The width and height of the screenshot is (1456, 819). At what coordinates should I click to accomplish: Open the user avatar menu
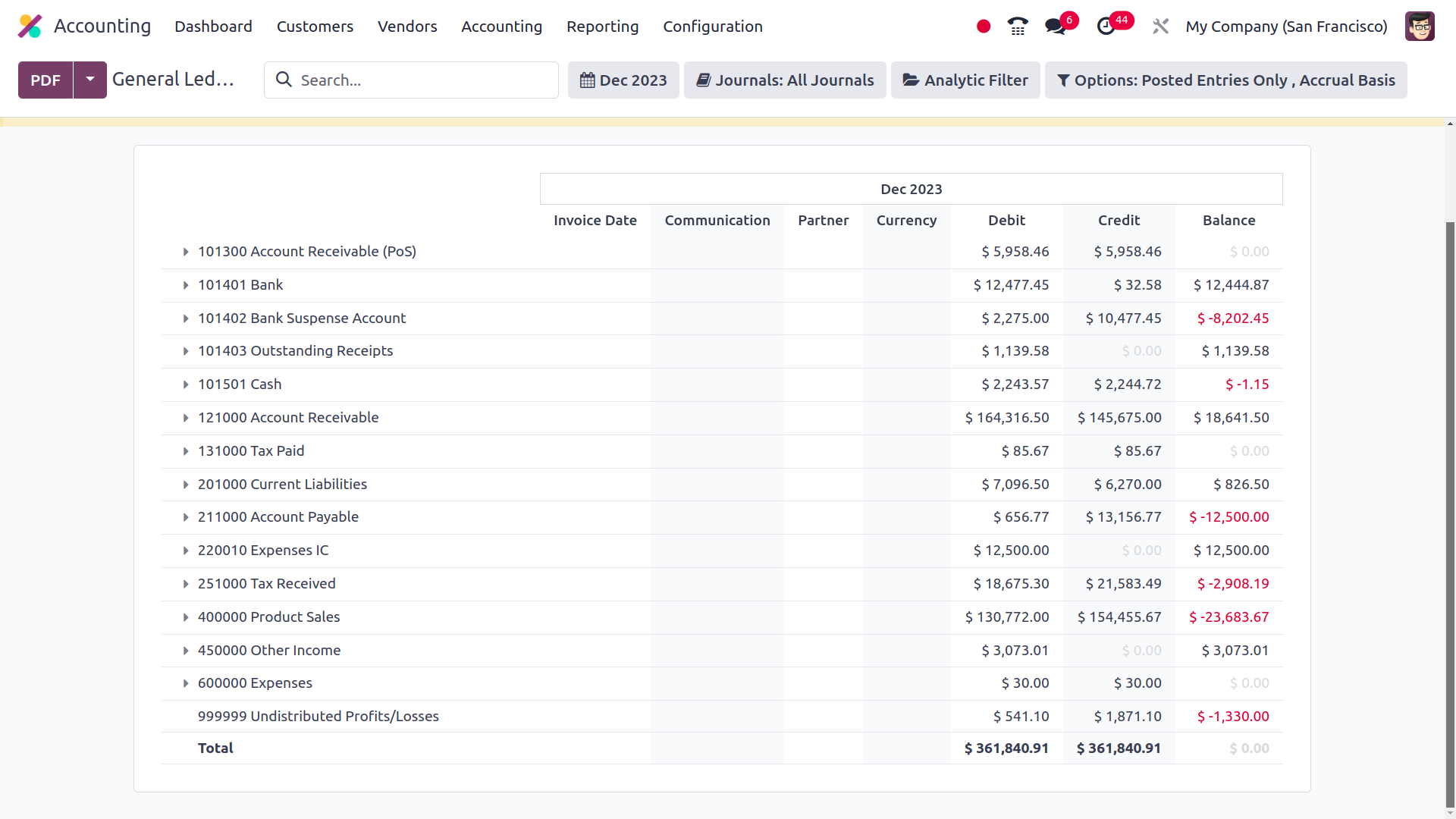(1419, 27)
